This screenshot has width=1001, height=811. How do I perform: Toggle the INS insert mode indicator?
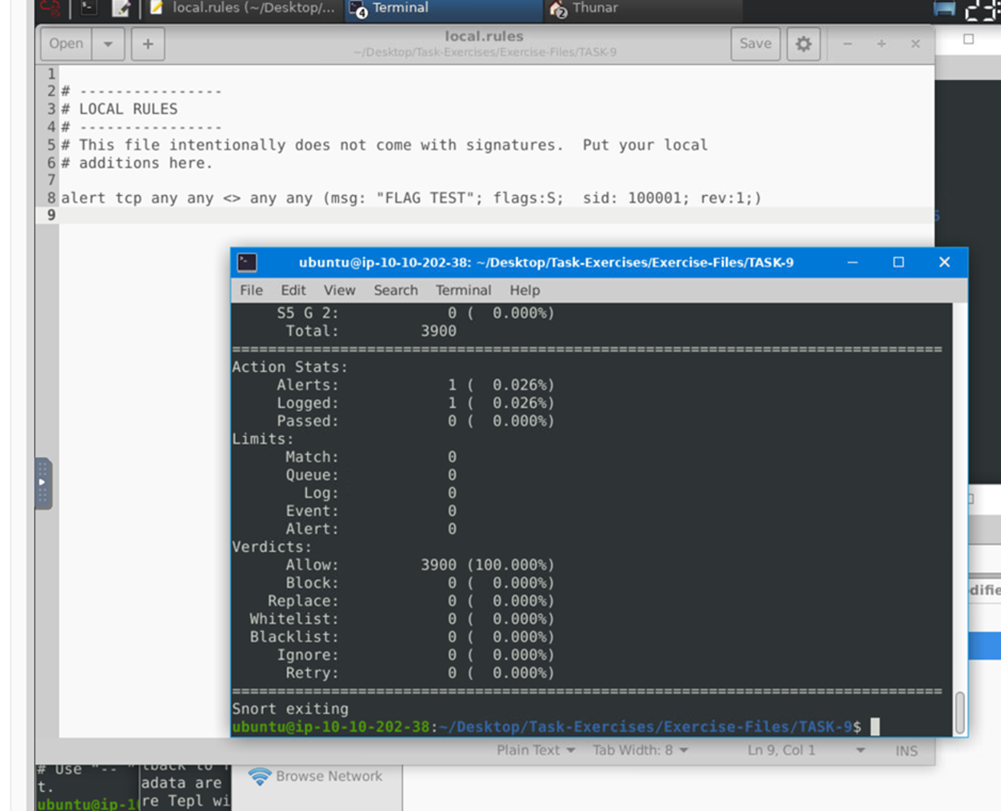(906, 750)
